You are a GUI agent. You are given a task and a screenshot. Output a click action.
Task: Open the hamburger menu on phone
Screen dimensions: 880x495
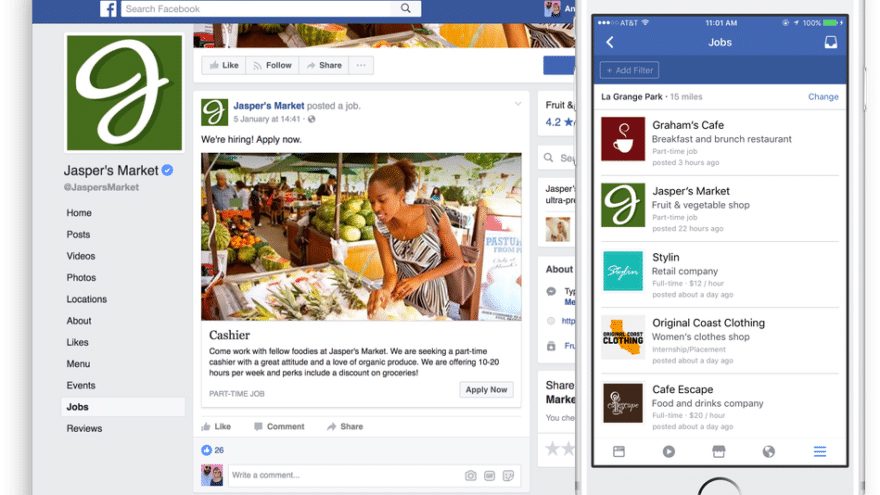pos(819,451)
